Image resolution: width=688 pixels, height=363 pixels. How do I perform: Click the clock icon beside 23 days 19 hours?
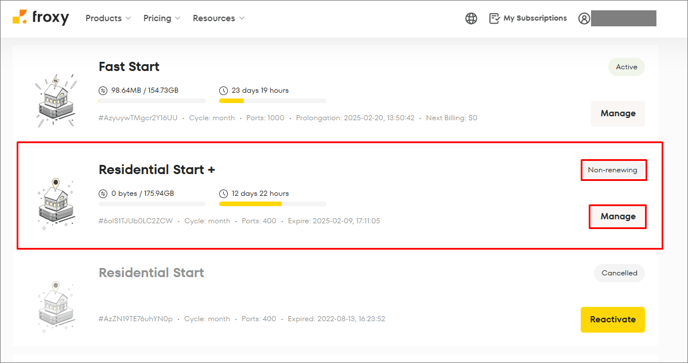223,90
